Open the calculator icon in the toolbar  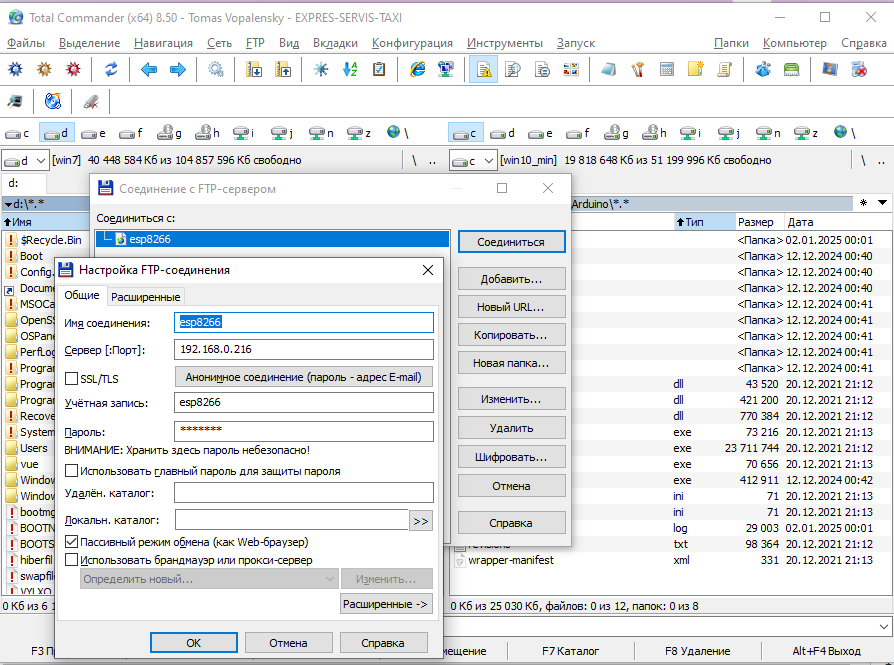(666, 69)
